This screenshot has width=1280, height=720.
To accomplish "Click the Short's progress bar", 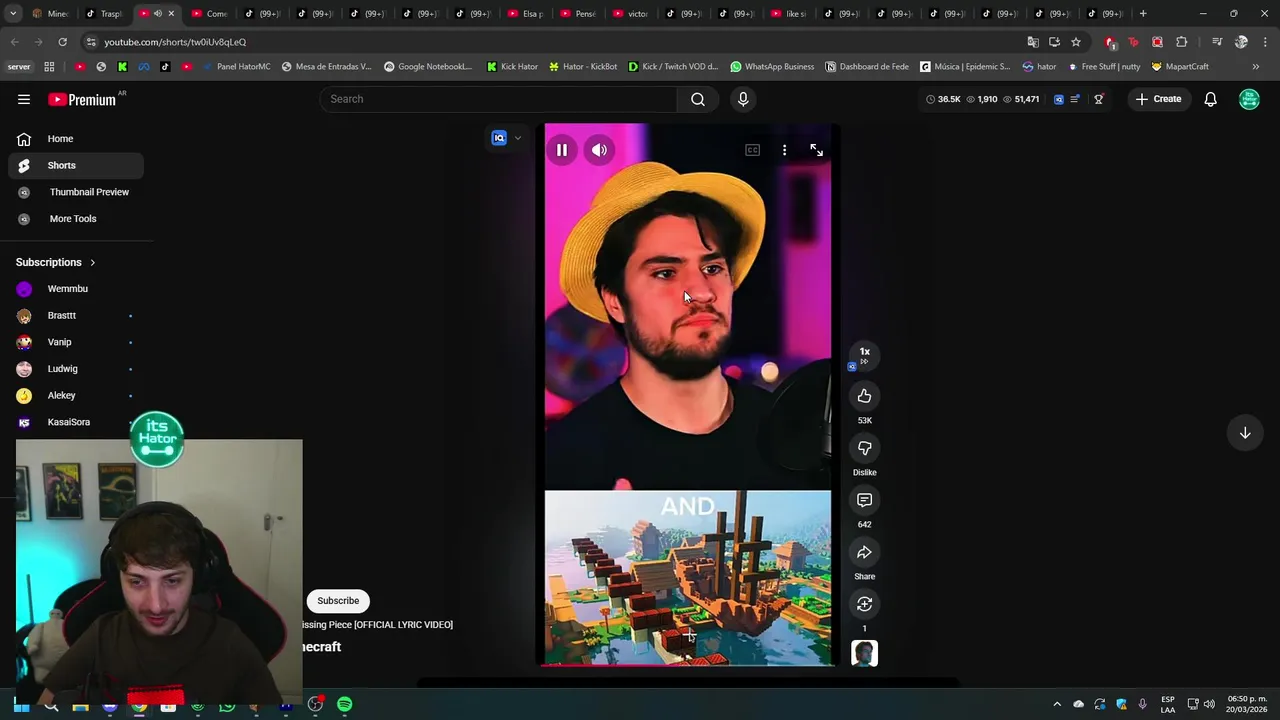I will pyautogui.click(x=687, y=664).
